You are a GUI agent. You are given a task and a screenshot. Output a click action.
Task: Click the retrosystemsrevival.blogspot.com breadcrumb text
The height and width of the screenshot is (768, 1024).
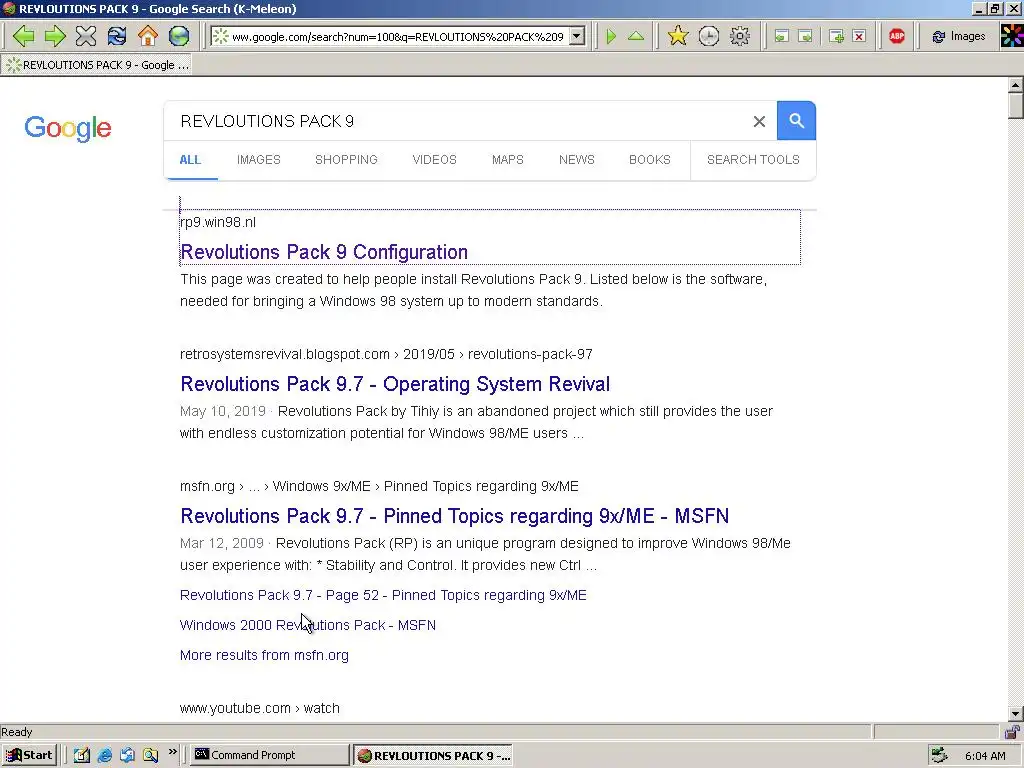pos(386,355)
